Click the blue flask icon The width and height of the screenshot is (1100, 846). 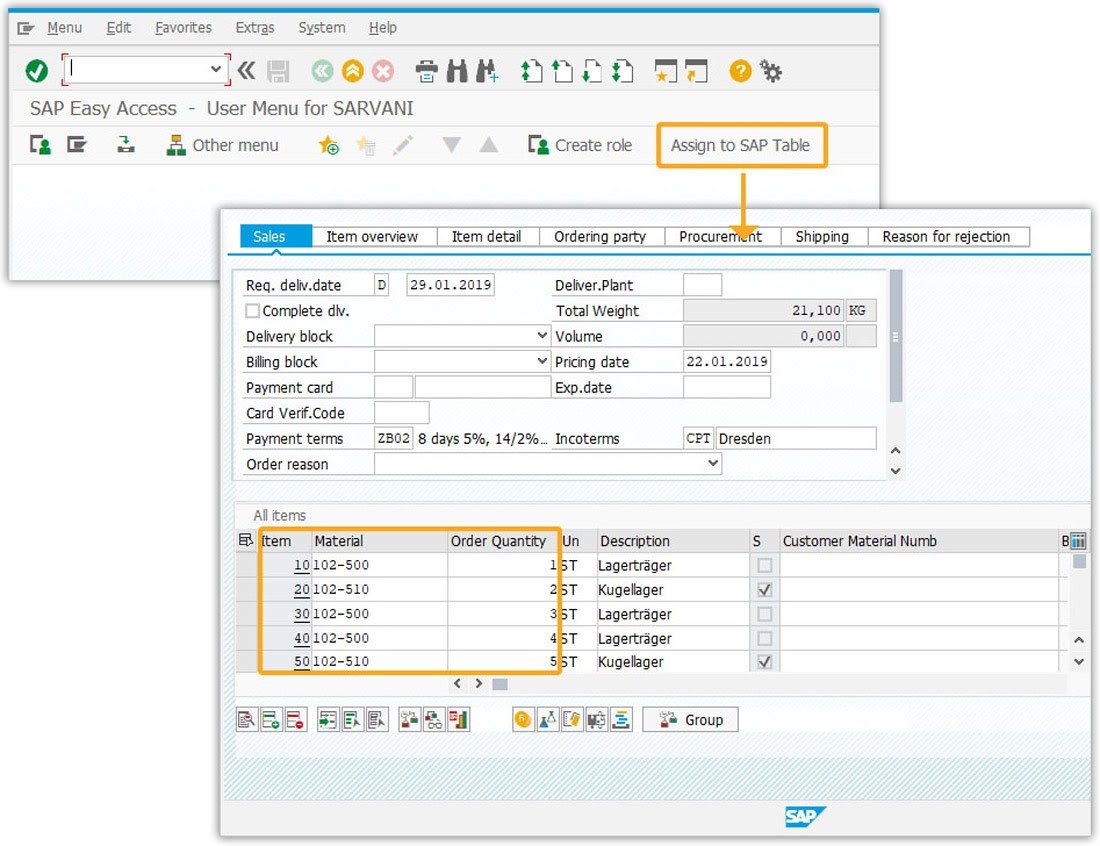click(x=547, y=720)
